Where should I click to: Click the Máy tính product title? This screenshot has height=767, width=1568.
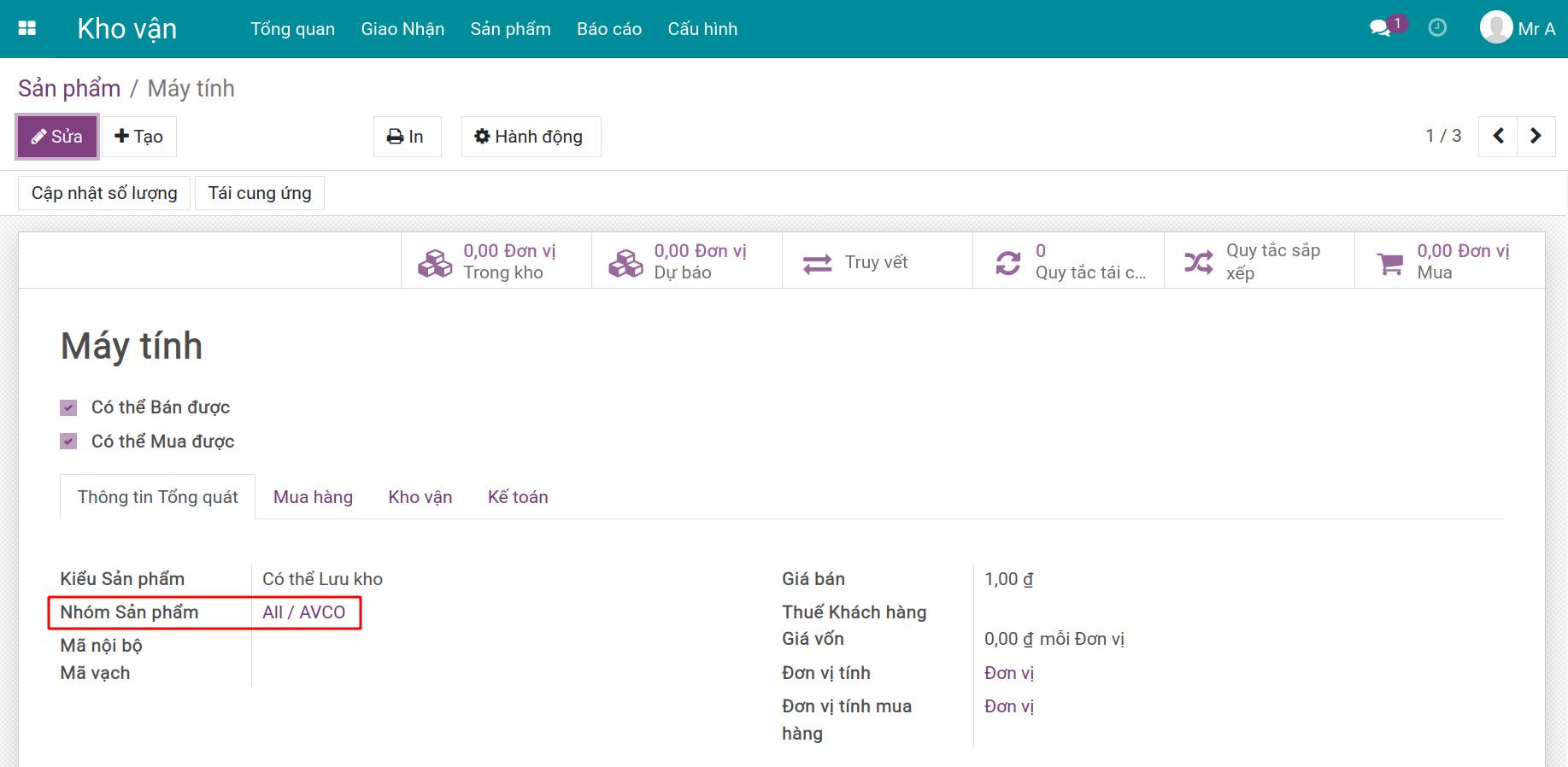(x=132, y=346)
